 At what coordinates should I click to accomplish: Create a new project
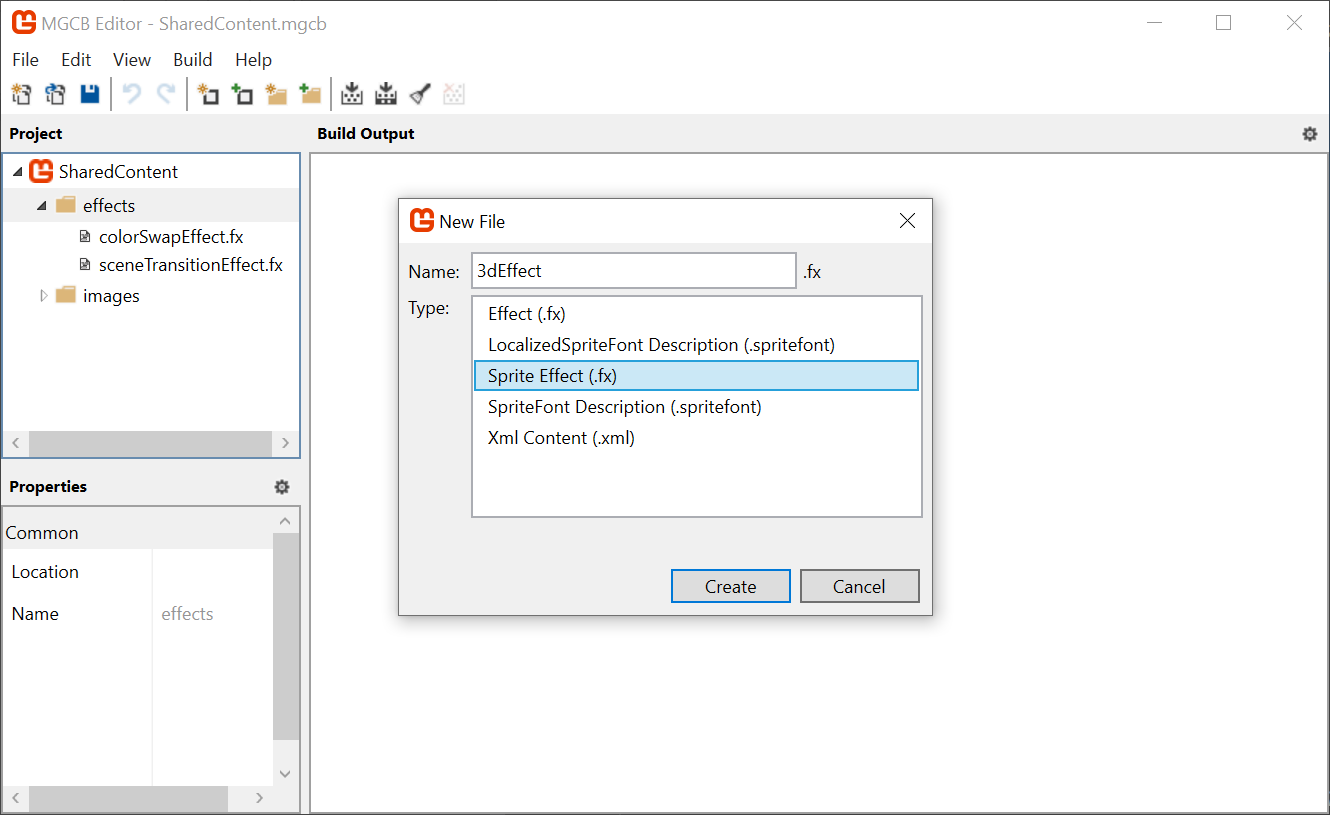point(21,93)
